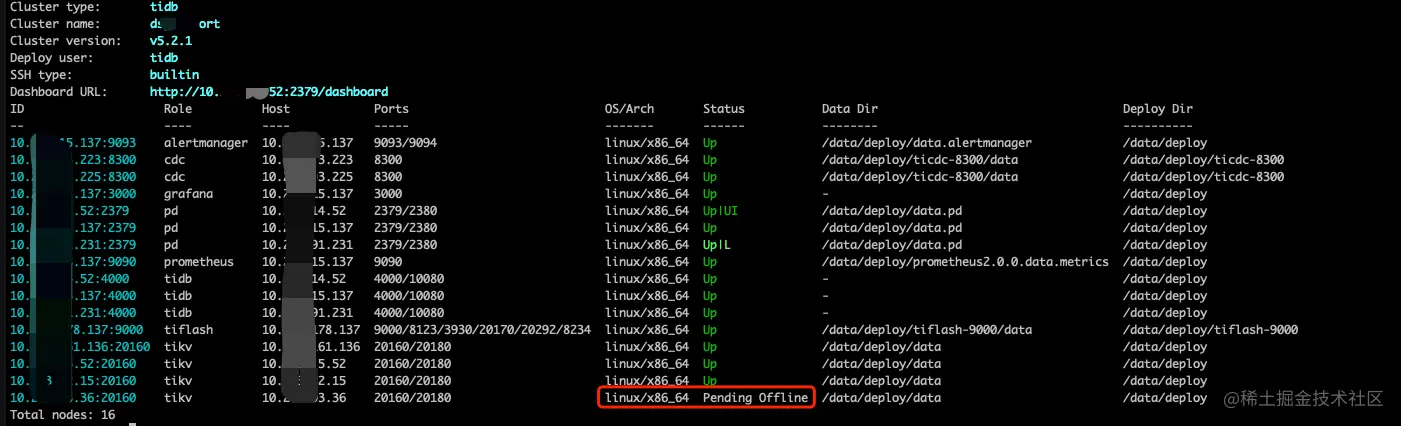Click the Status column header
The image size is (1401, 426).
(x=724, y=109)
